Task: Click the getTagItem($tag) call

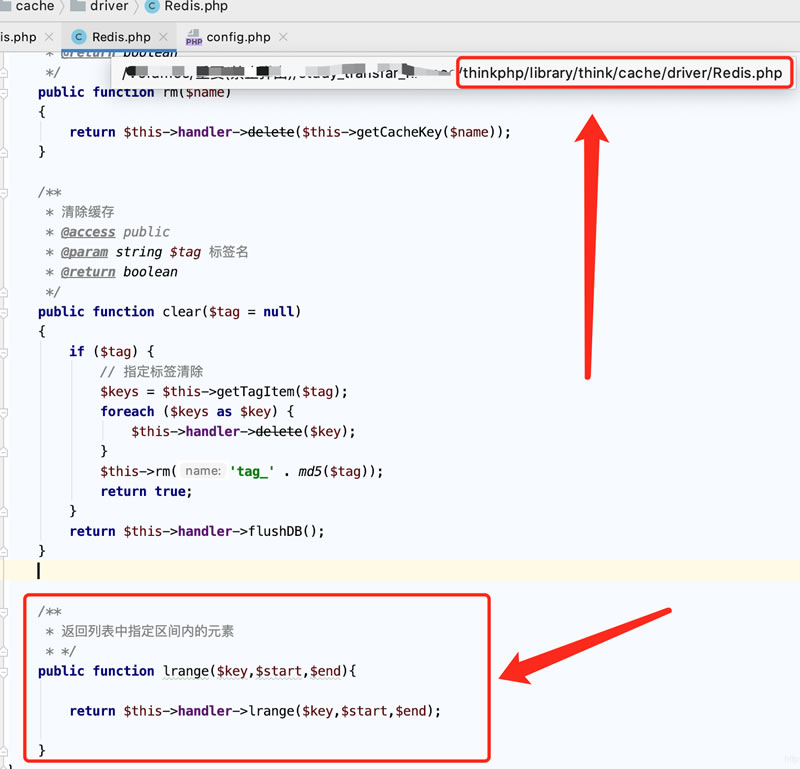Action: (x=279, y=391)
